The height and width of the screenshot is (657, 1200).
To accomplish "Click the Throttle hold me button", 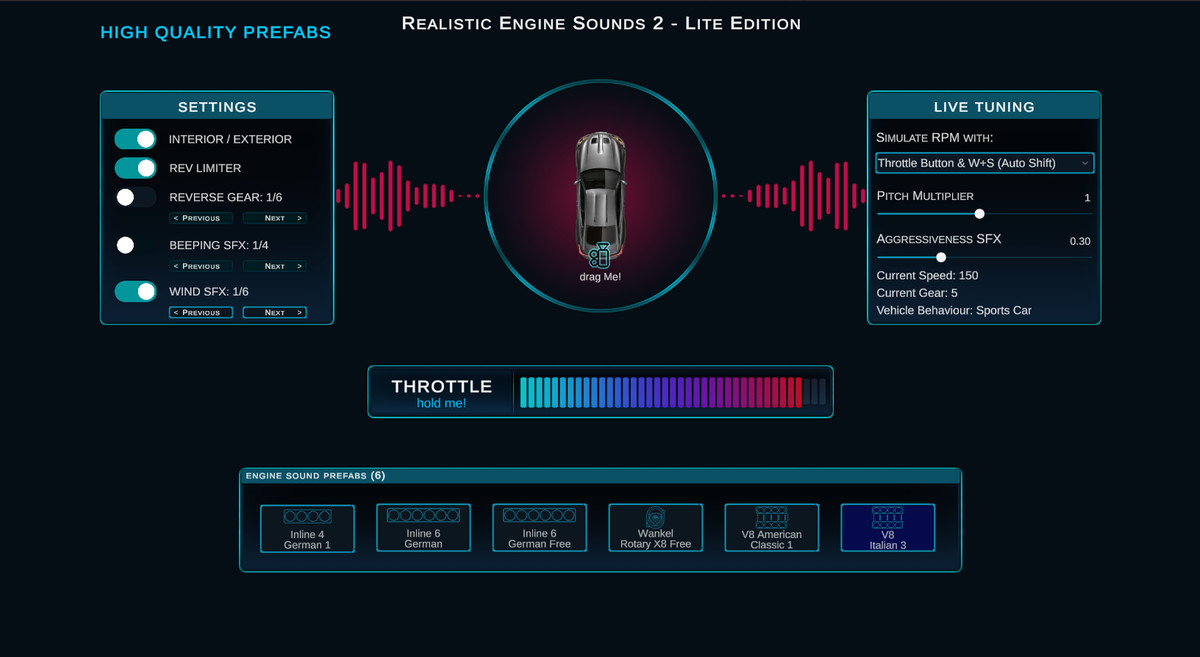I will (x=441, y=392).
